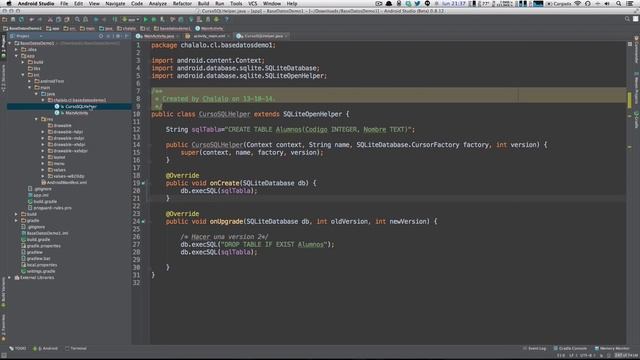This screenshot has height=360, width=640.
Task: Click the line 12 sqlTabla string declaration
Action: coord(290,129)
